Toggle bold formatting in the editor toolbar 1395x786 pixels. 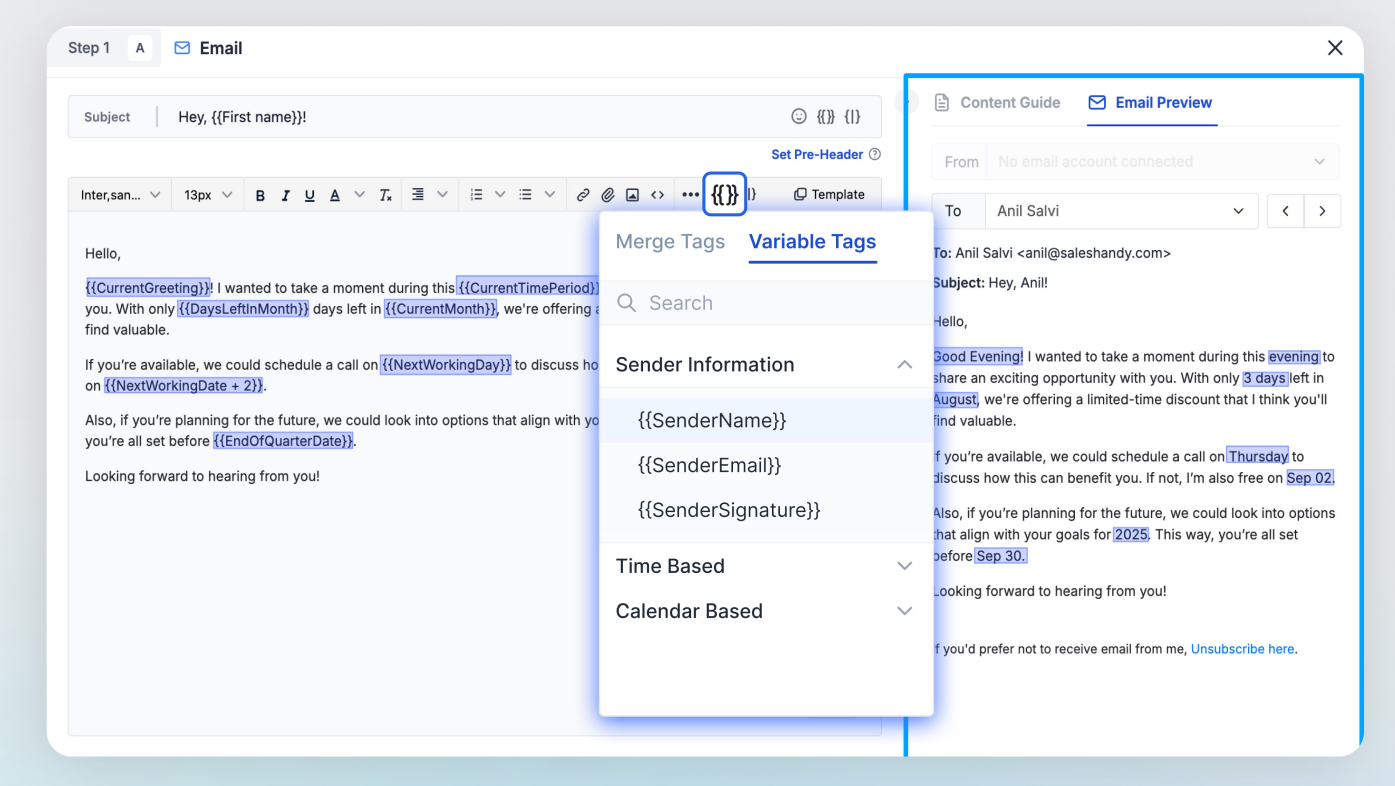[x=260, y=195]
